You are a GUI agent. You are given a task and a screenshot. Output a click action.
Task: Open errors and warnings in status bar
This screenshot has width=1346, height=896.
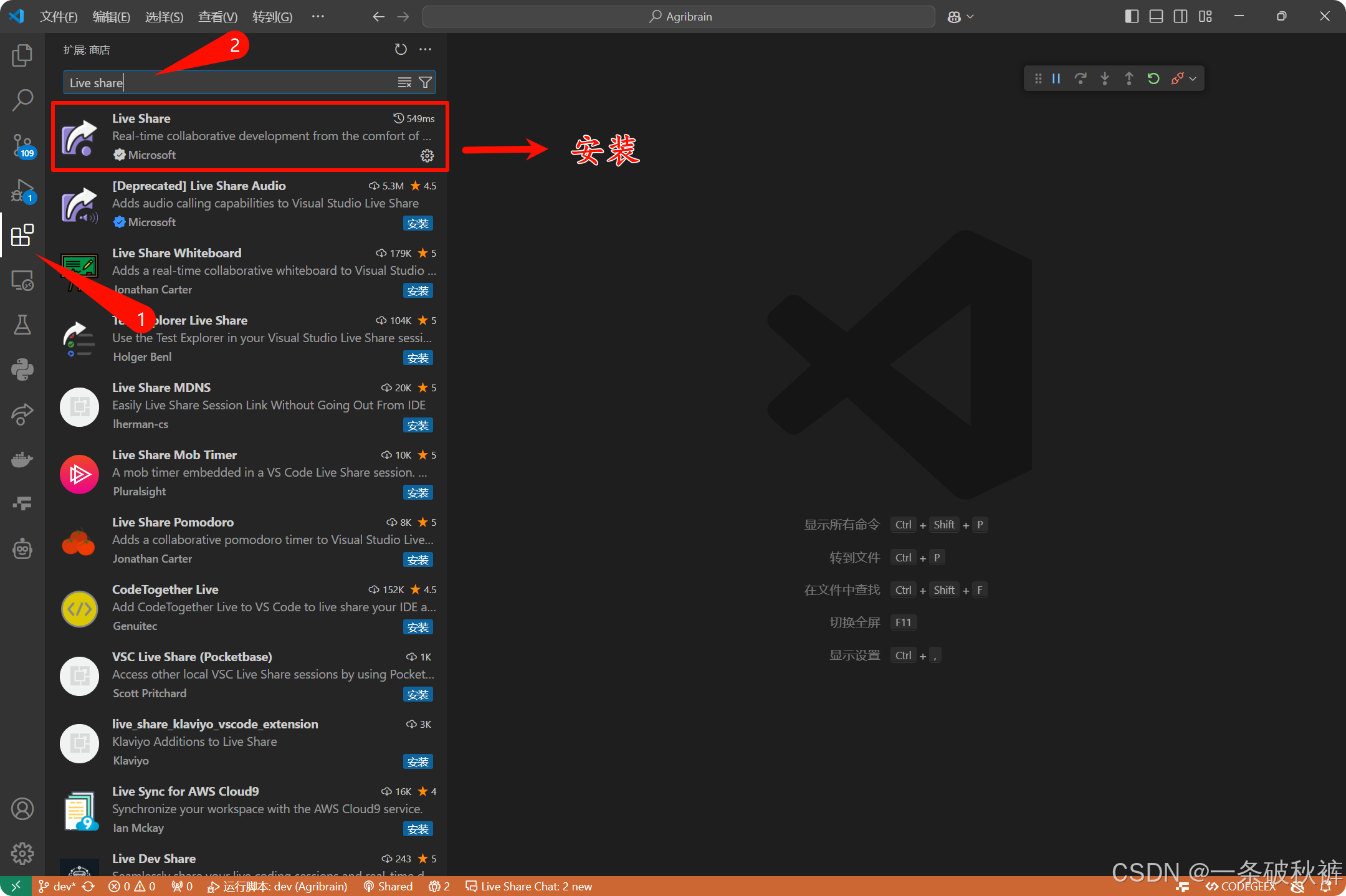131,886
